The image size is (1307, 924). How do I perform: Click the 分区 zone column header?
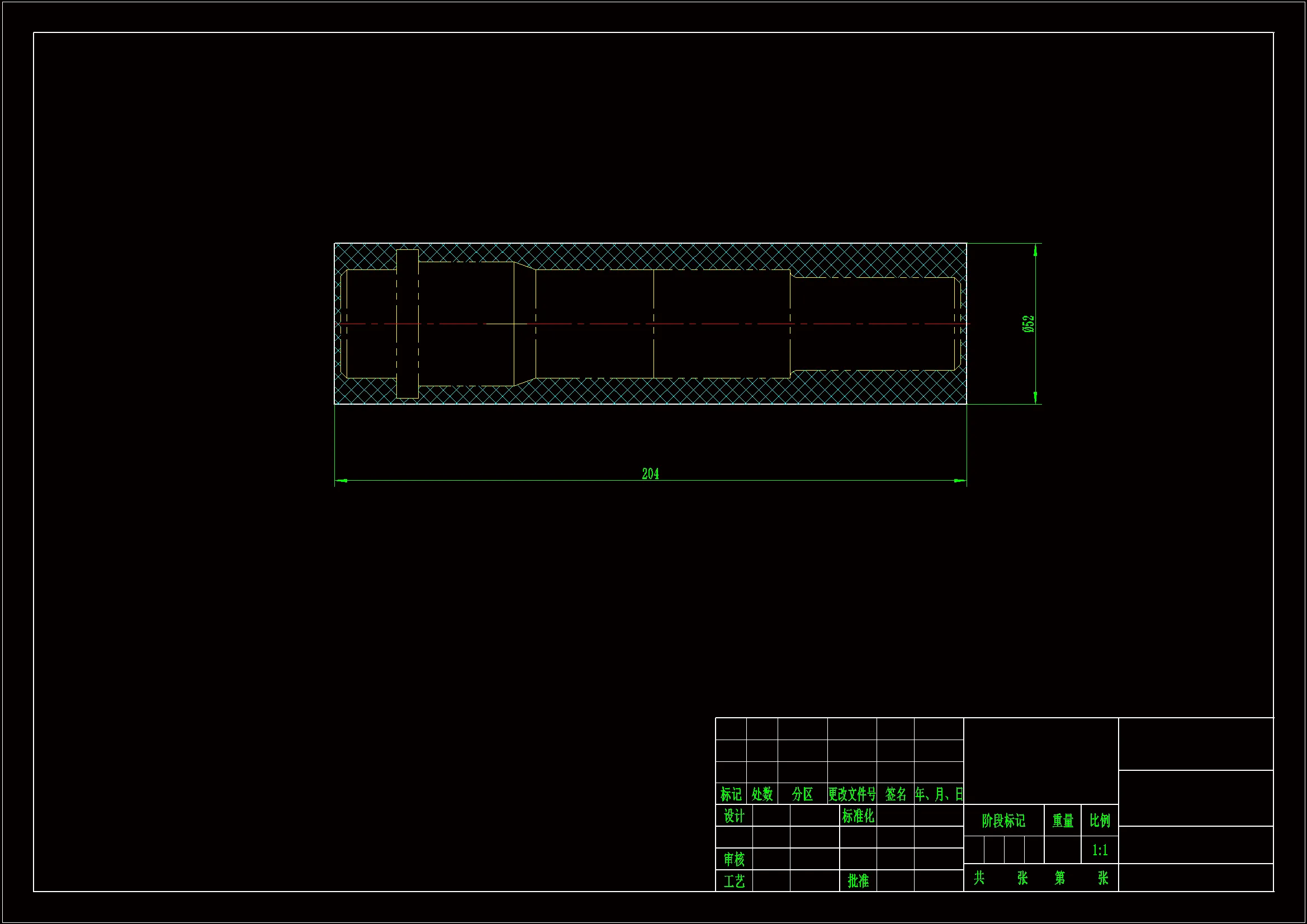(x=802, y=794)
